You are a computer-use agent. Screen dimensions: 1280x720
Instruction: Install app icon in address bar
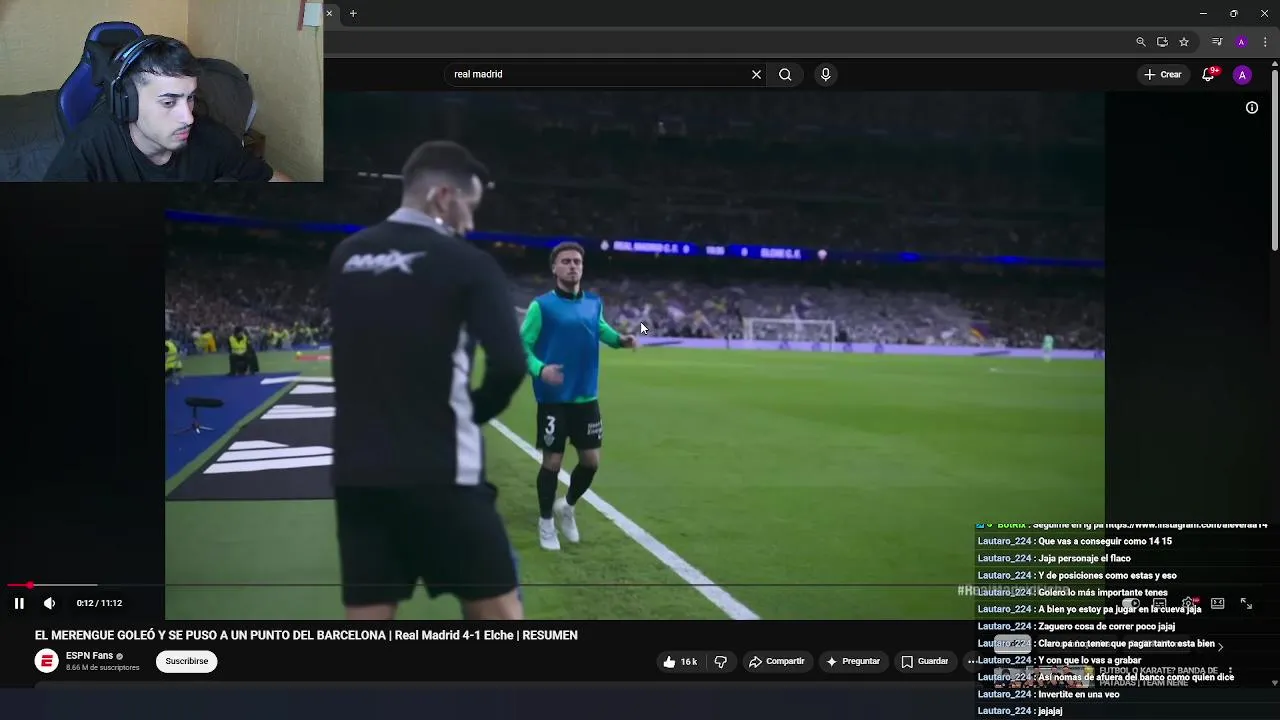[x=1162, y=42]
